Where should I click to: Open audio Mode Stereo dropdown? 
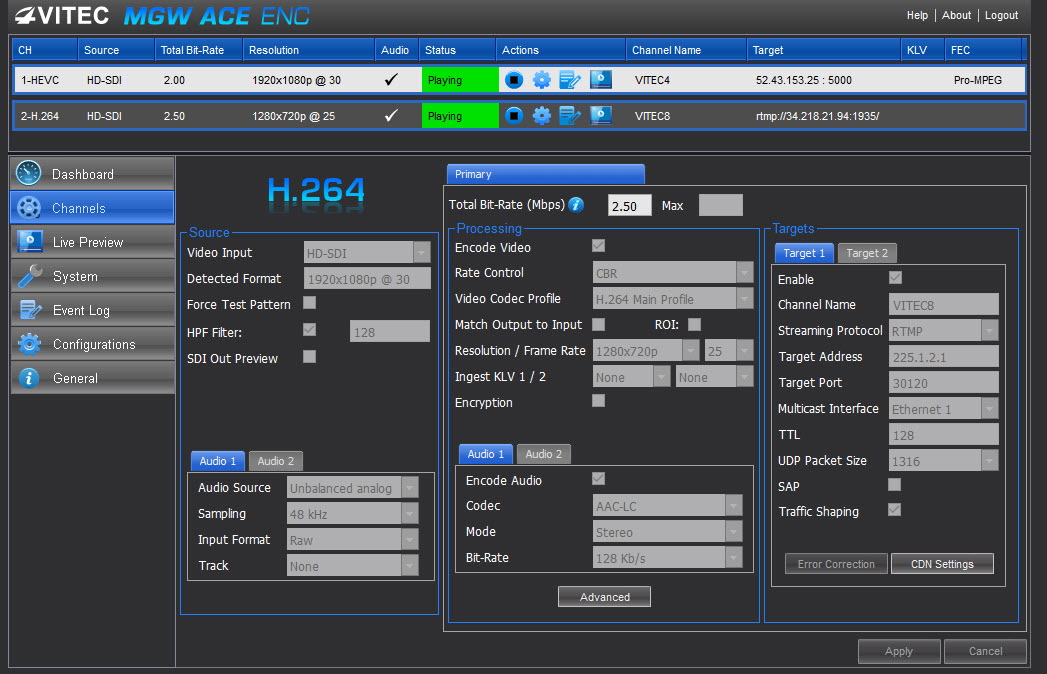(x=668, y=532)
